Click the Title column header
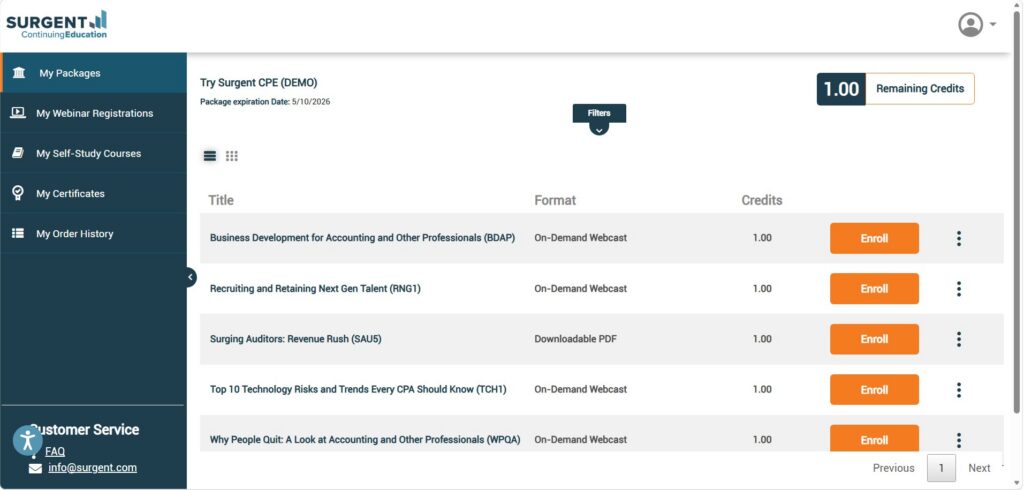This screenshot has height=490, width=1024. coord(221,200)
